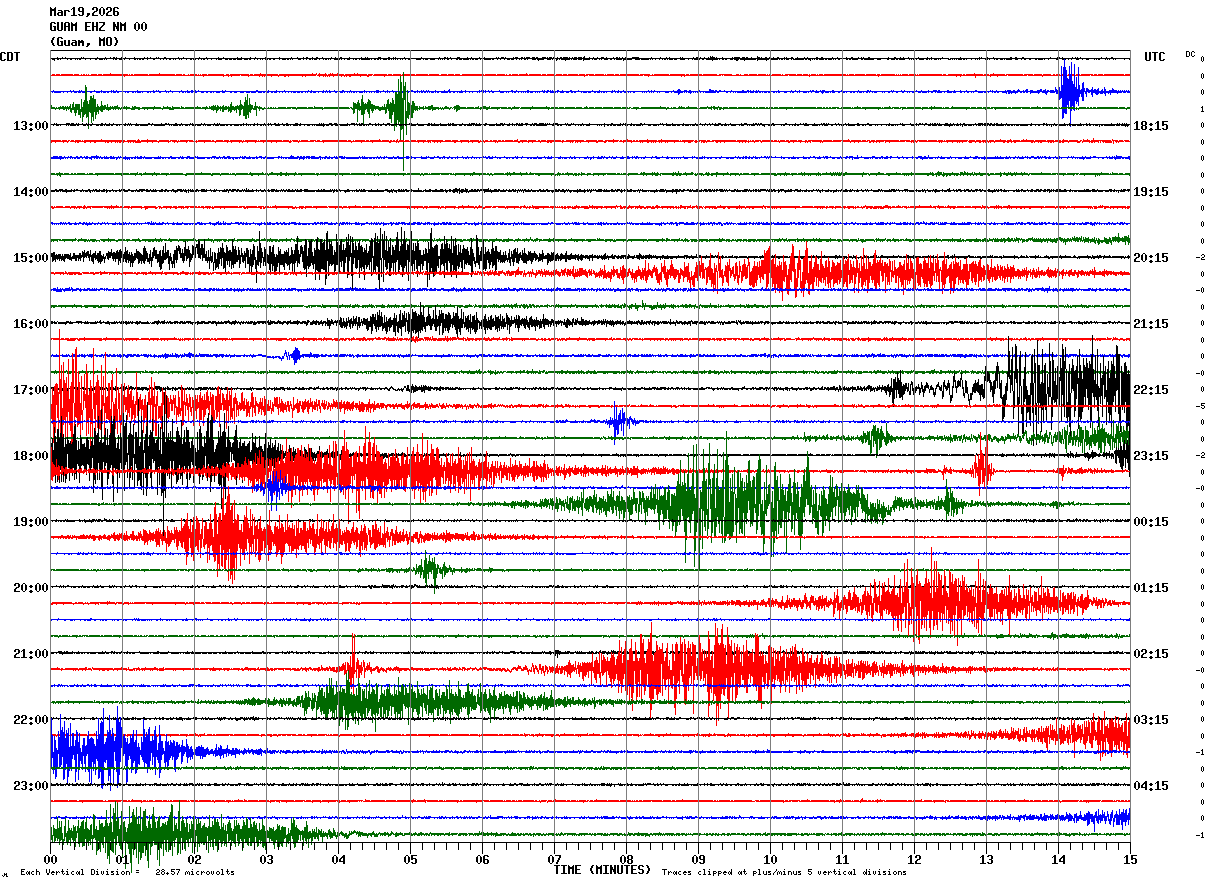Click minute 08 on the time axis
The height and width of the screenshot is (886, 1210).
point(627,860)
